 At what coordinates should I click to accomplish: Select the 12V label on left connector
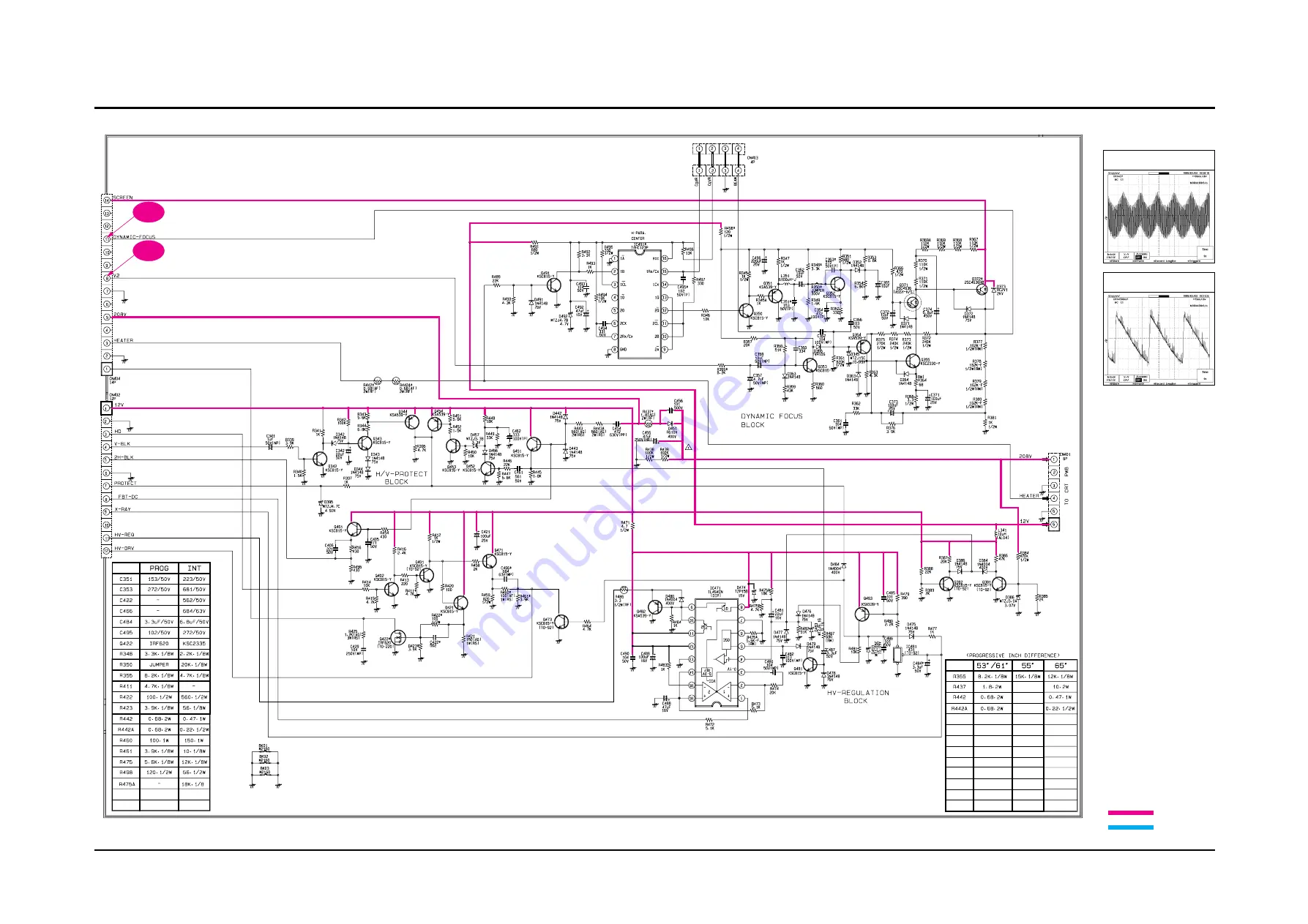[x=119, y=405]
